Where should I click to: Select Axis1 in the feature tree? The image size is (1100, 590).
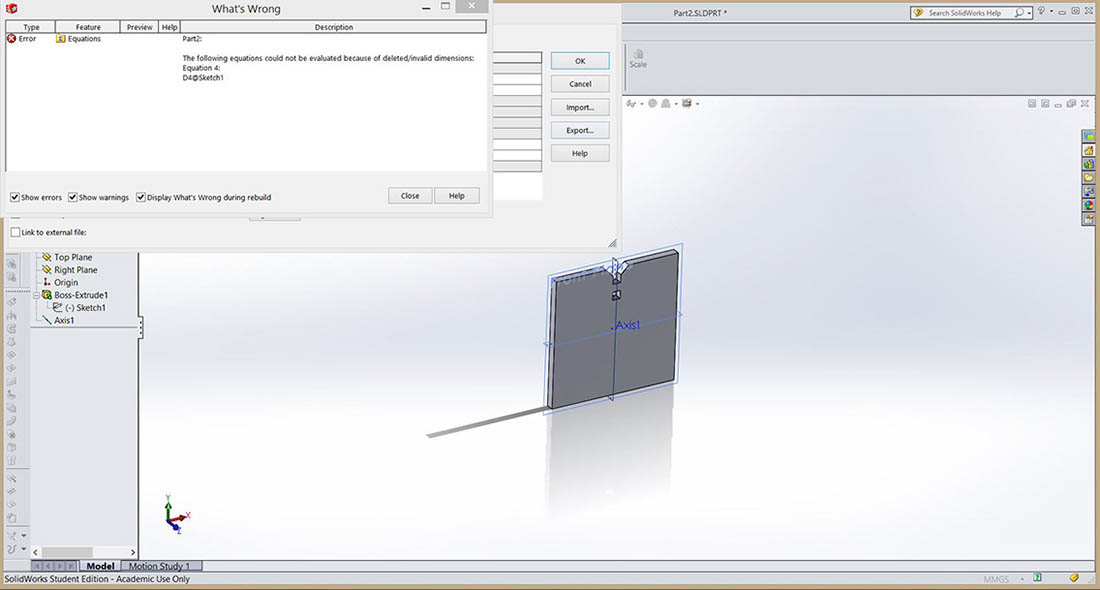coord(64,321)
